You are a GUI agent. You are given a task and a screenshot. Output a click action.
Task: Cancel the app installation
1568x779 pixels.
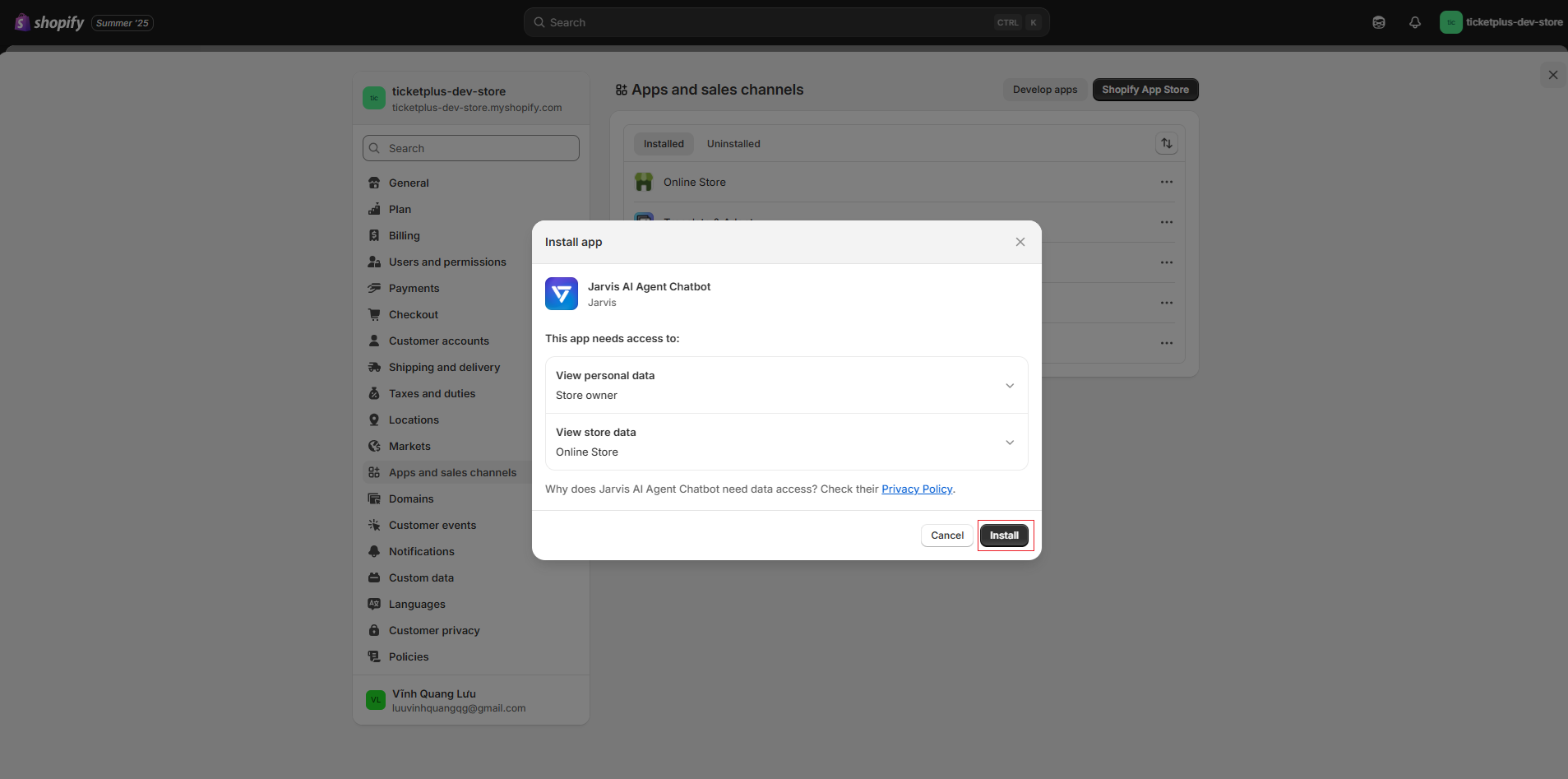(x=947, y=536)
